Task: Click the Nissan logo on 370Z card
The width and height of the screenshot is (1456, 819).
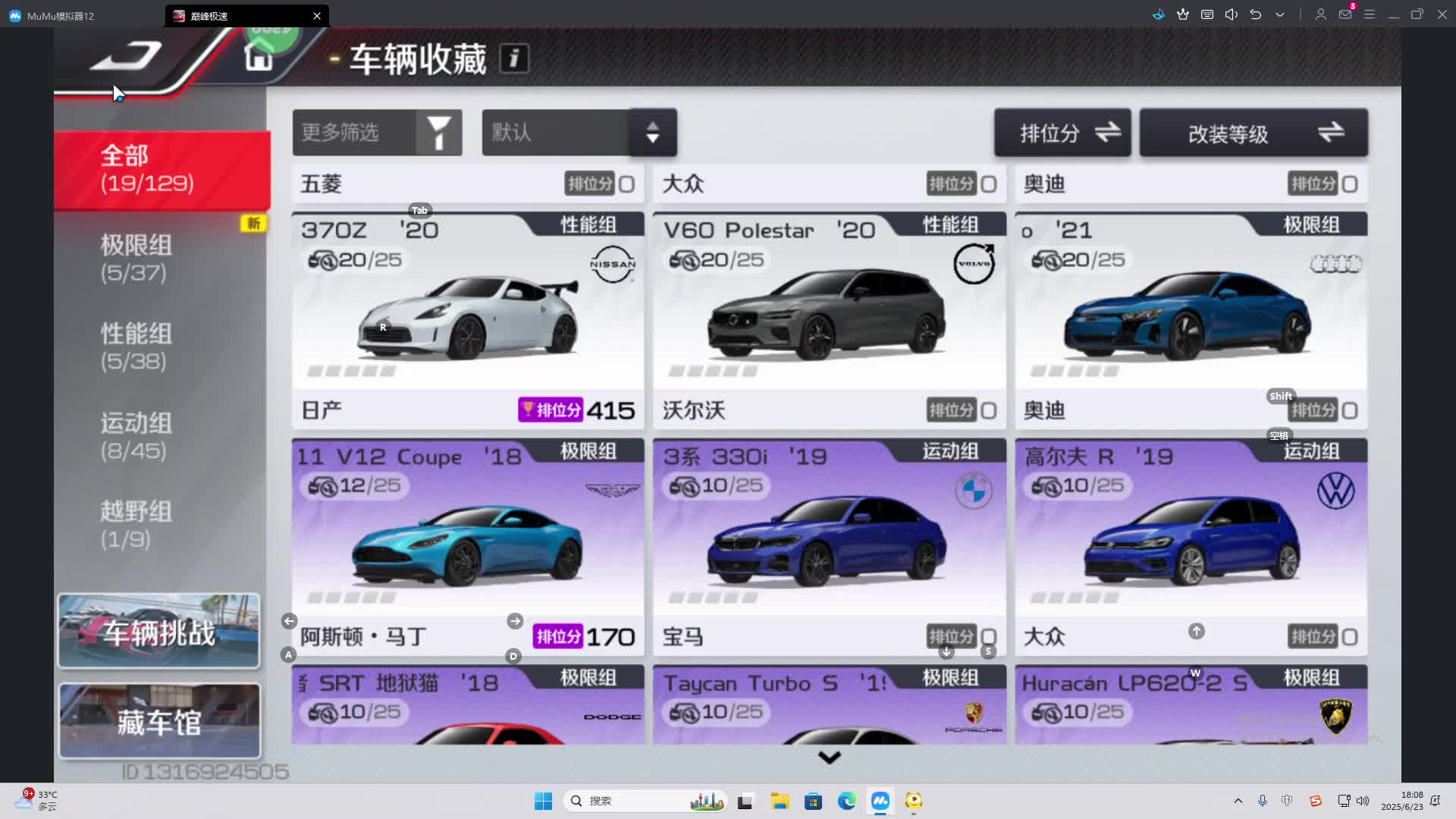Action: click(612, 264)
